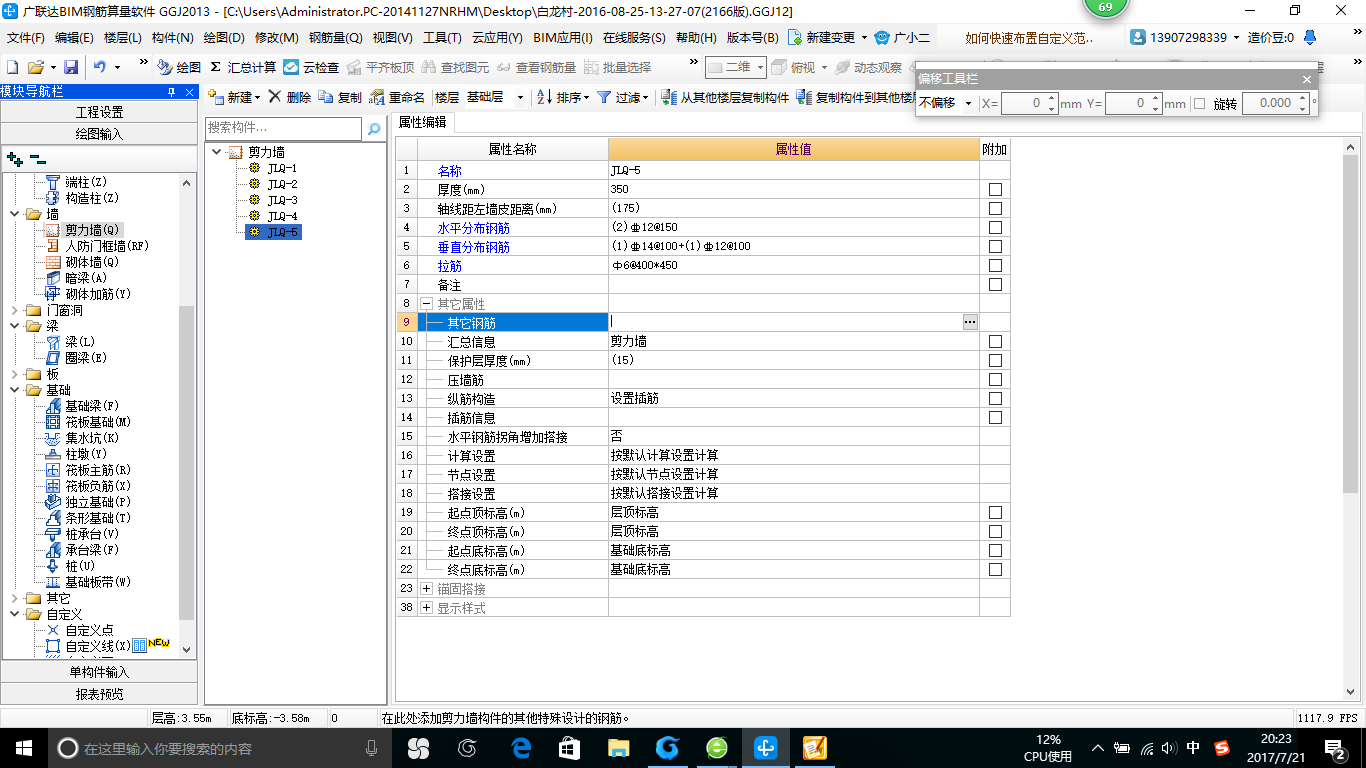Select 暗梁(A) in the navigation tree
Viewport: 1366px width, 768px height.
click(x=86, y=278)
